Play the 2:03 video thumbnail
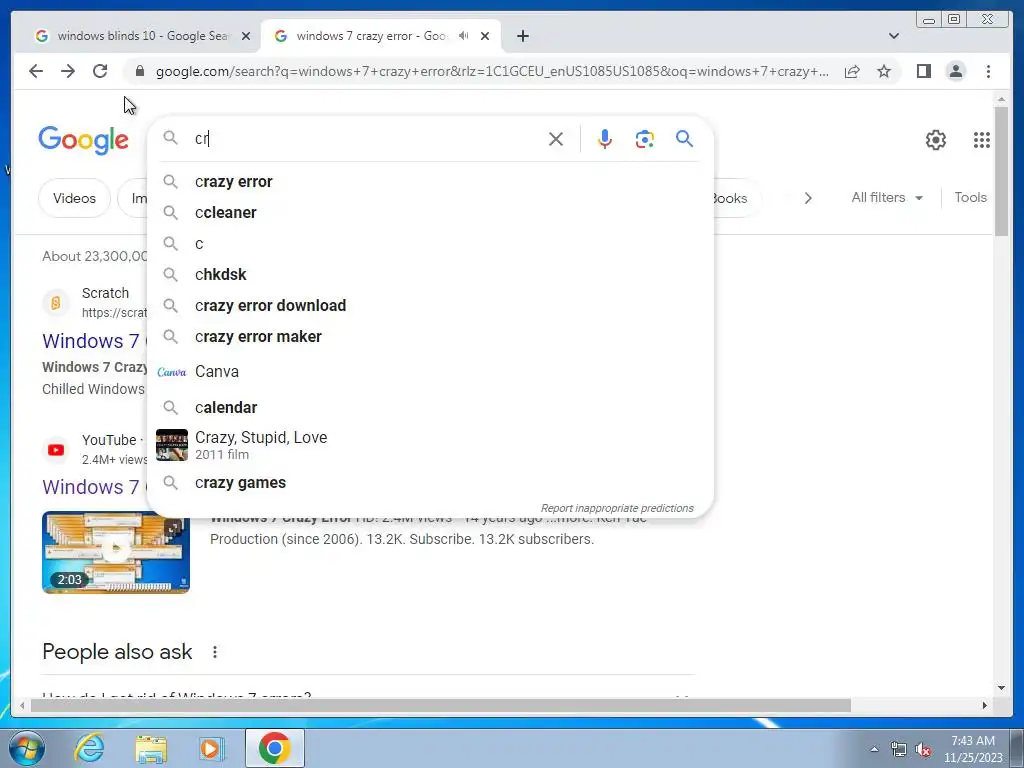1024x768 pixels. [x=116, y=552]
